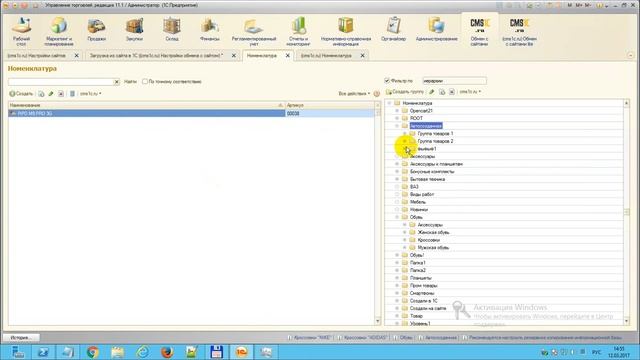Expand Аксессуары к планшетам folder
Image resolution: width=640 pixels, height=360 pixels.
[x=397, y=164]
